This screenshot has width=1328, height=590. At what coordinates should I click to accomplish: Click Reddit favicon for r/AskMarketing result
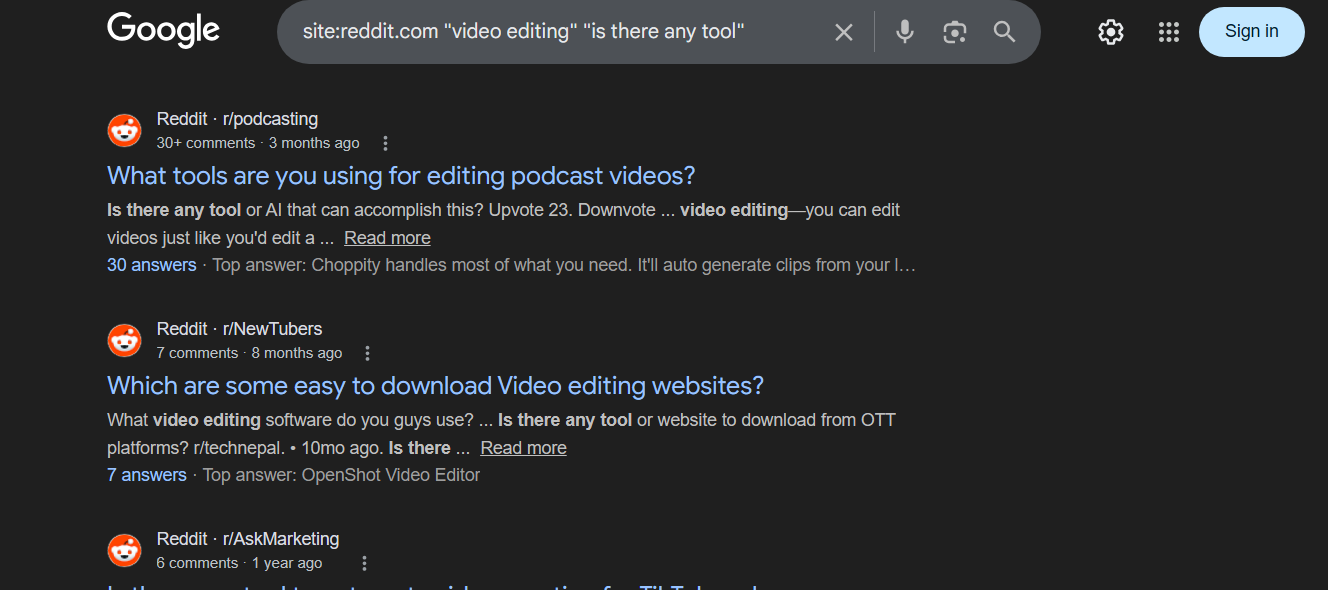[x=125, y=550]
